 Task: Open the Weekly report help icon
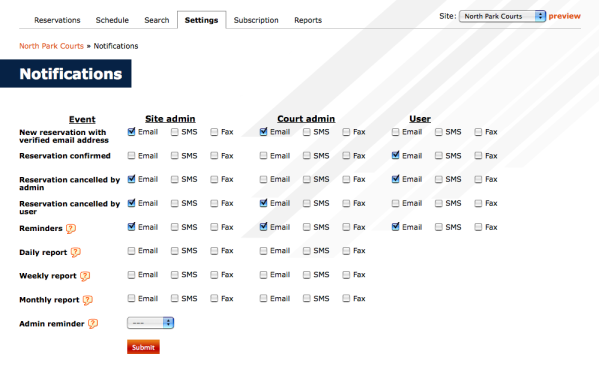[85, 276]
